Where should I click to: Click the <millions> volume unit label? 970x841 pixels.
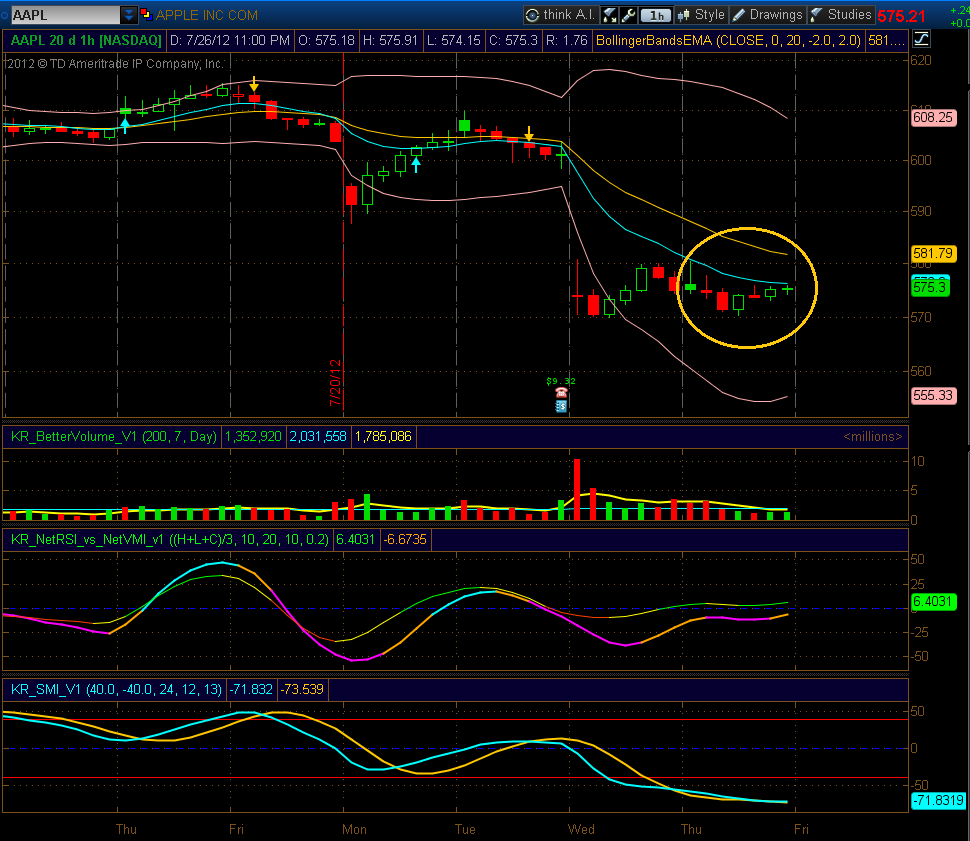click(872, 437)
